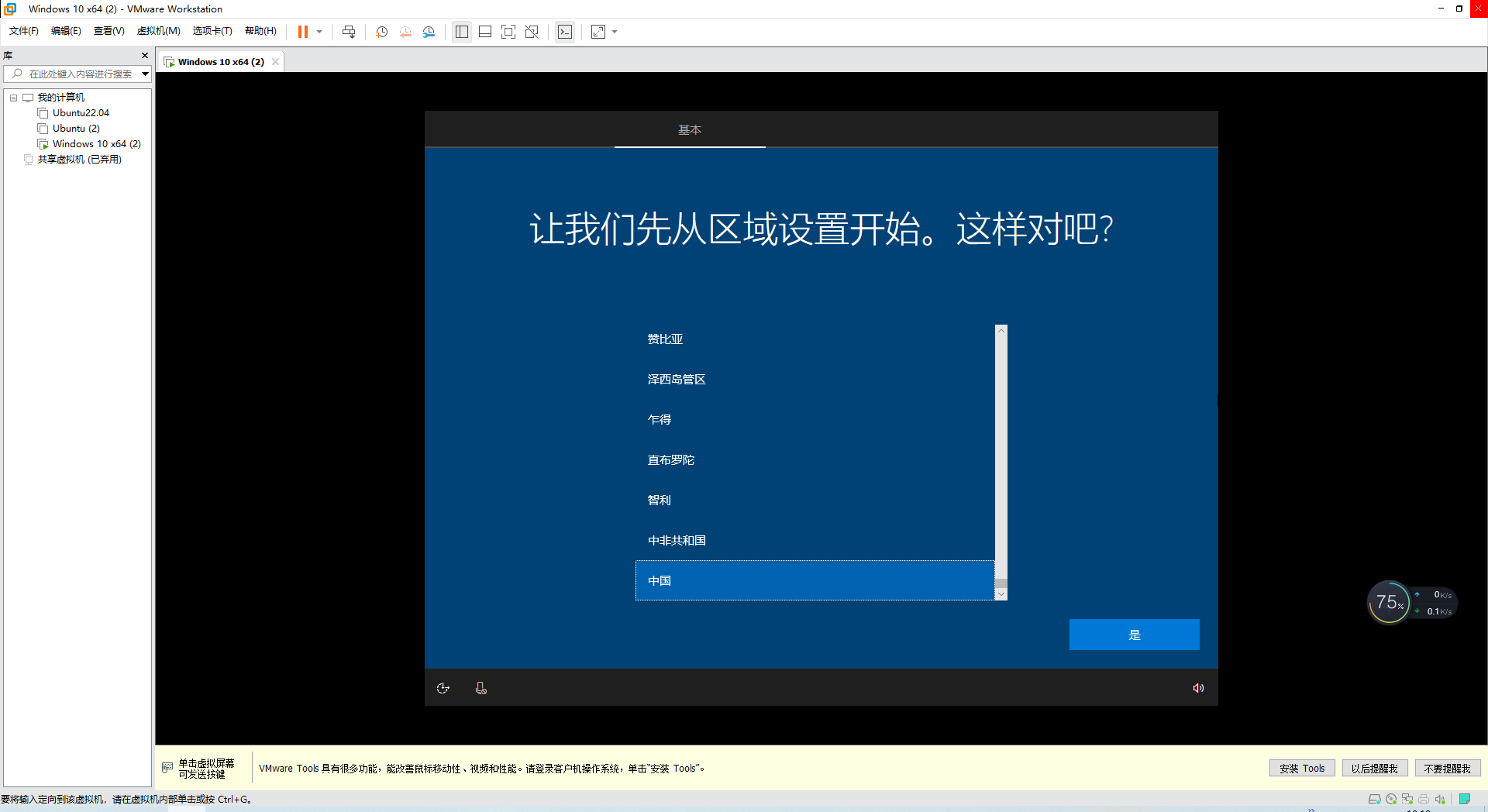Click the region list scroll down arrow
Screen dimensions: 1488x812
pyautogui.click(x=1001, y=594)
